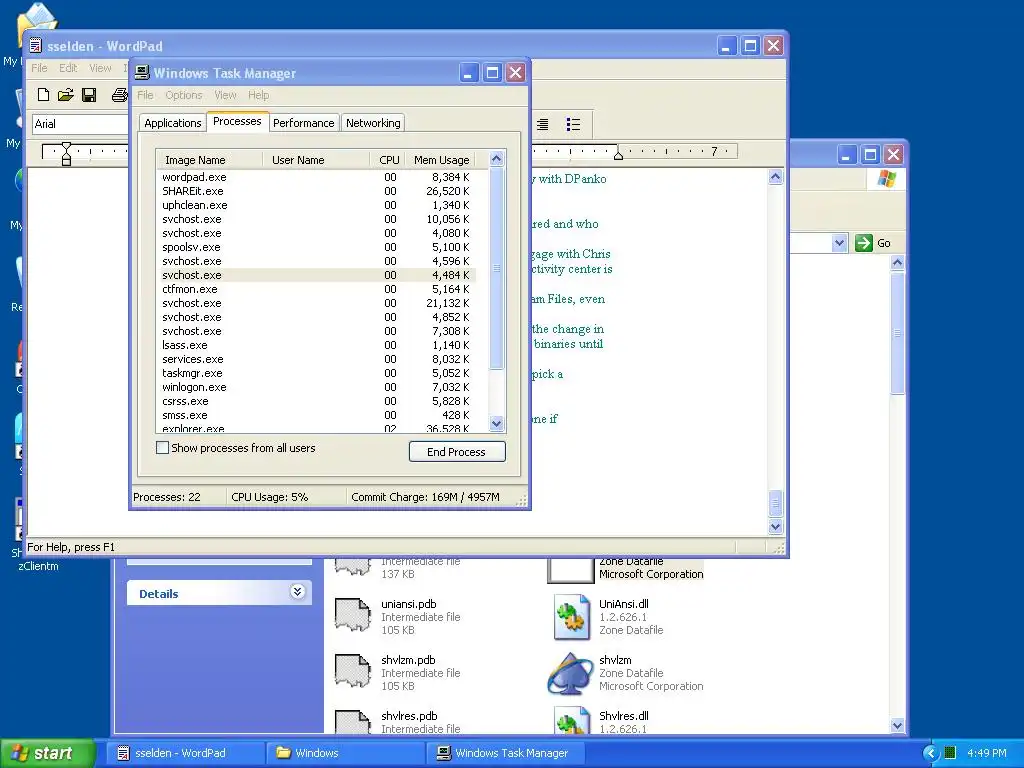Click the bullets list icon in WordPad

(x=573, y=124)
